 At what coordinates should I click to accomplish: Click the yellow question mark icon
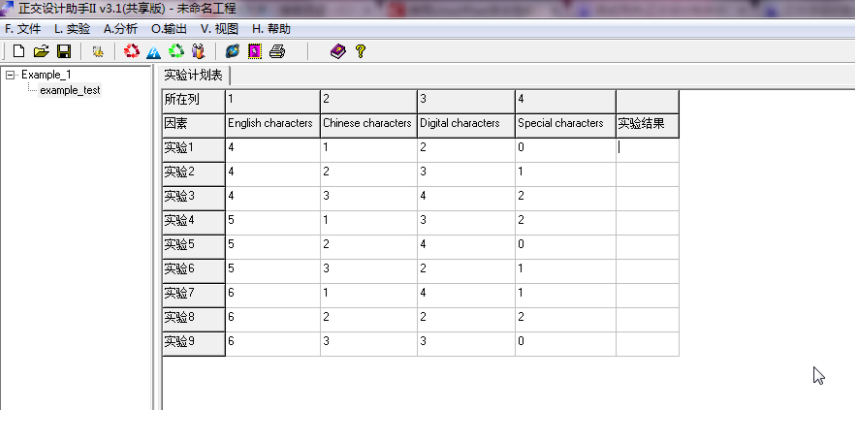click(360, 51)
